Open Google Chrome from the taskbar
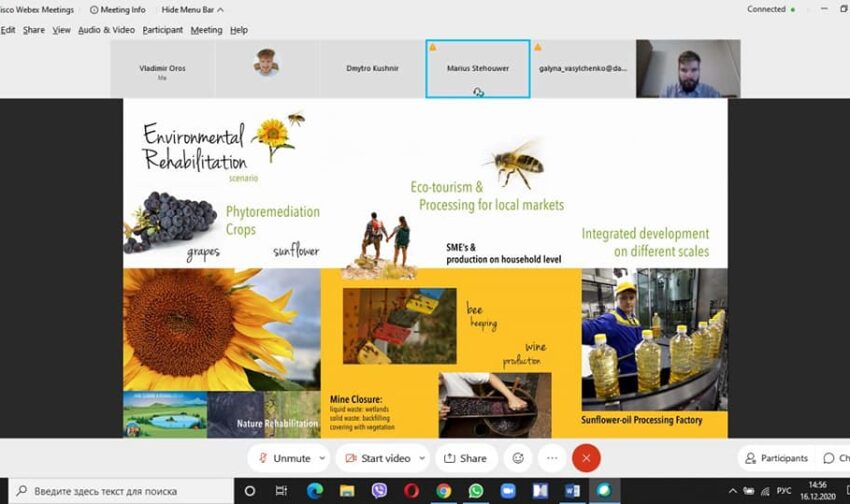 [x=443, y=491]
